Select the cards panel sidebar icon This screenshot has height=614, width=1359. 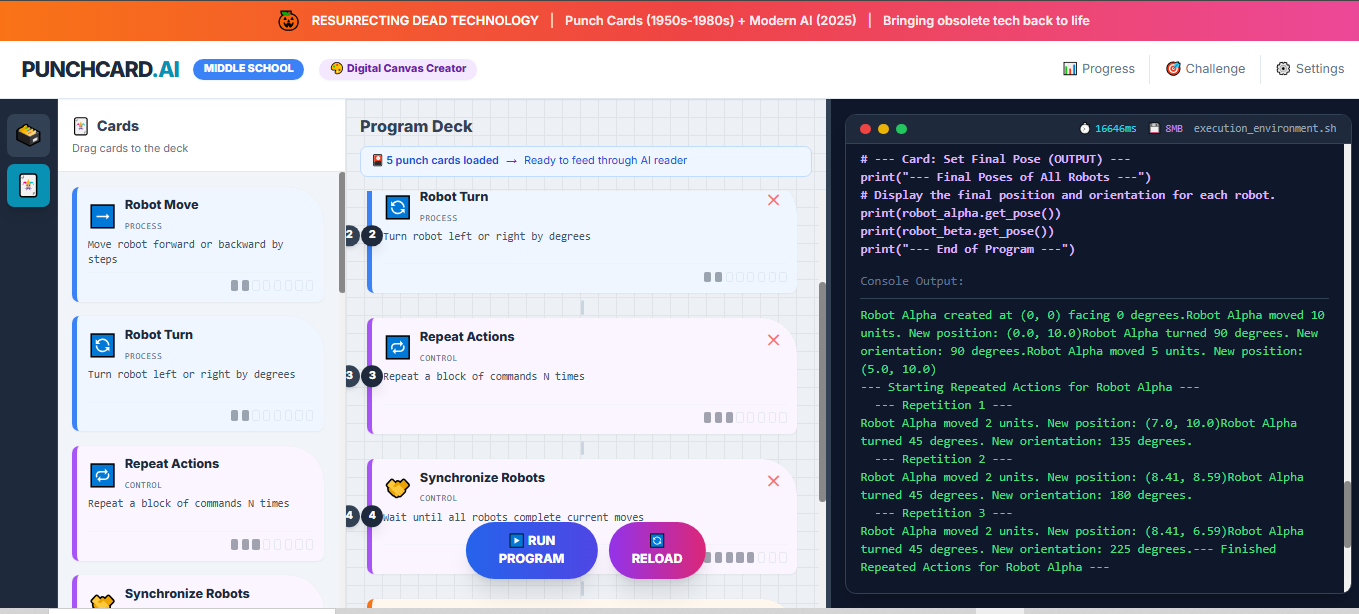[29, 186]
